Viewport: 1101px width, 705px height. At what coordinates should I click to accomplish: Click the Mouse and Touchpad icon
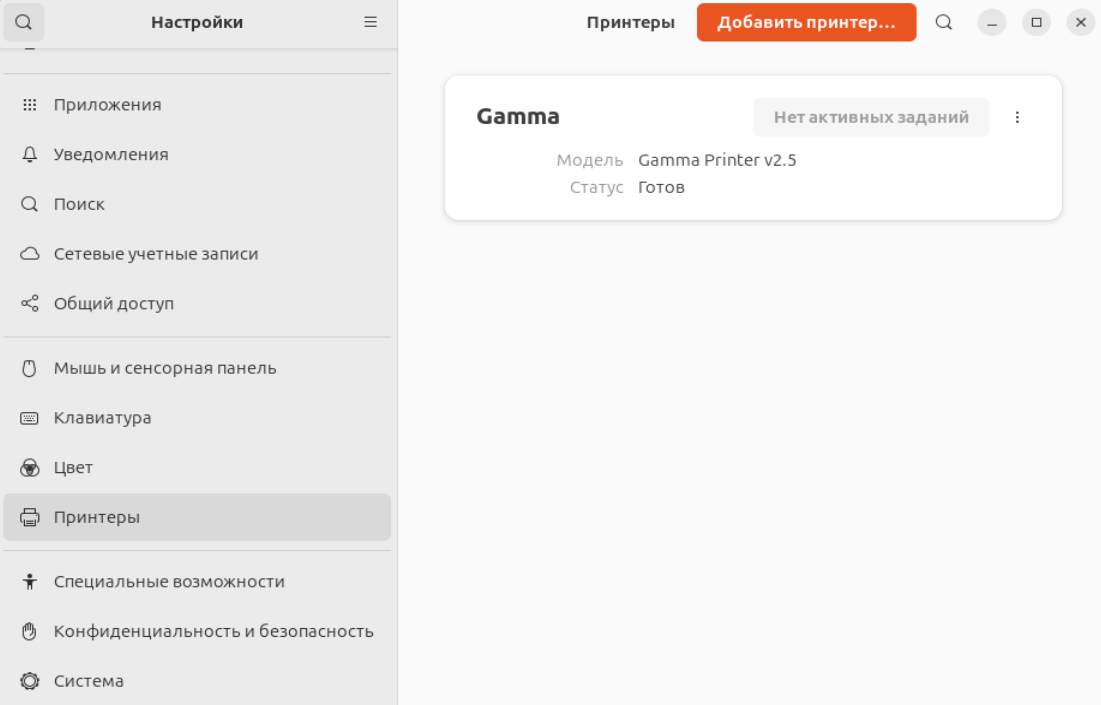click(30, 368)
